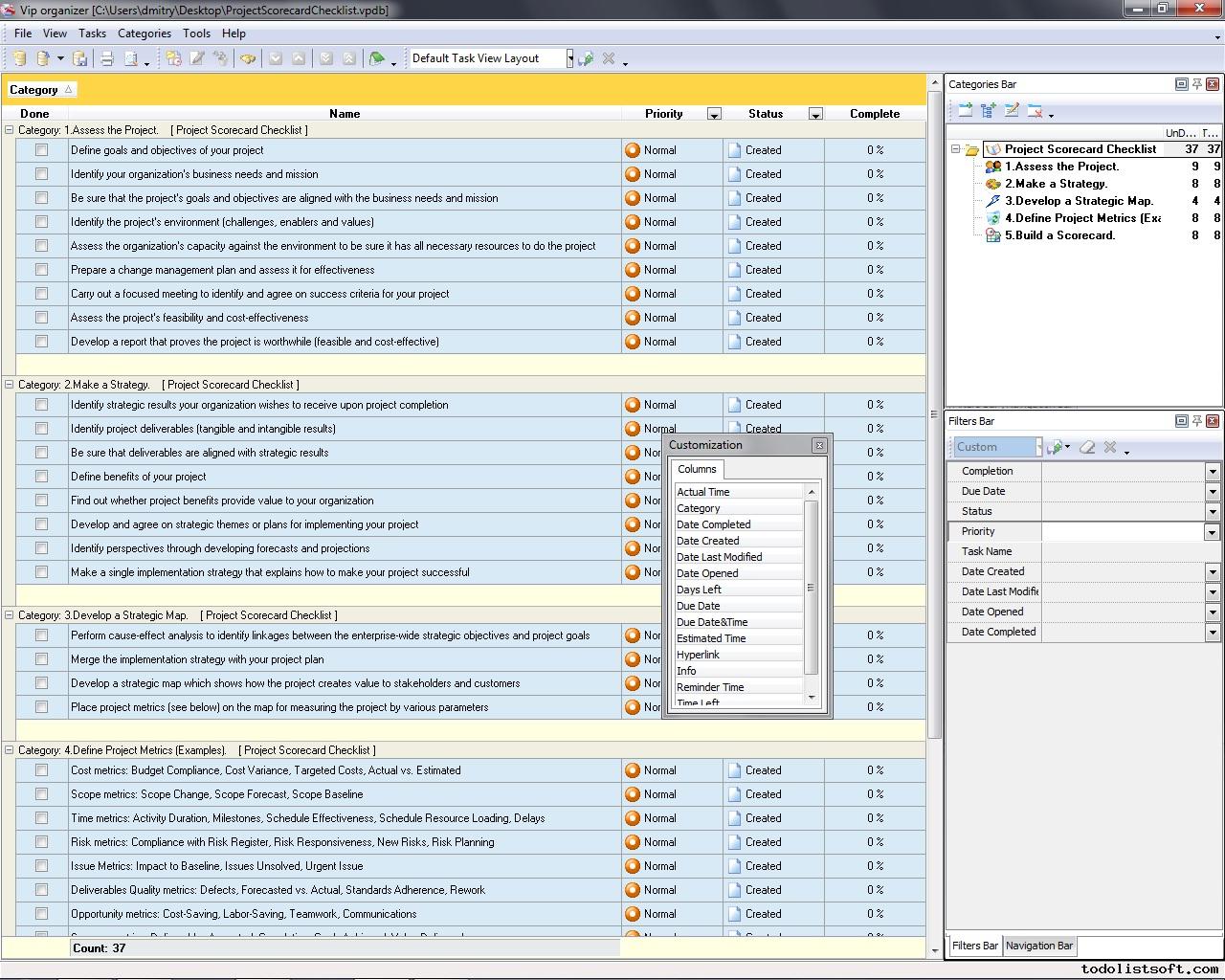Switch to the Navigation Bar tab

point(1038,946)
